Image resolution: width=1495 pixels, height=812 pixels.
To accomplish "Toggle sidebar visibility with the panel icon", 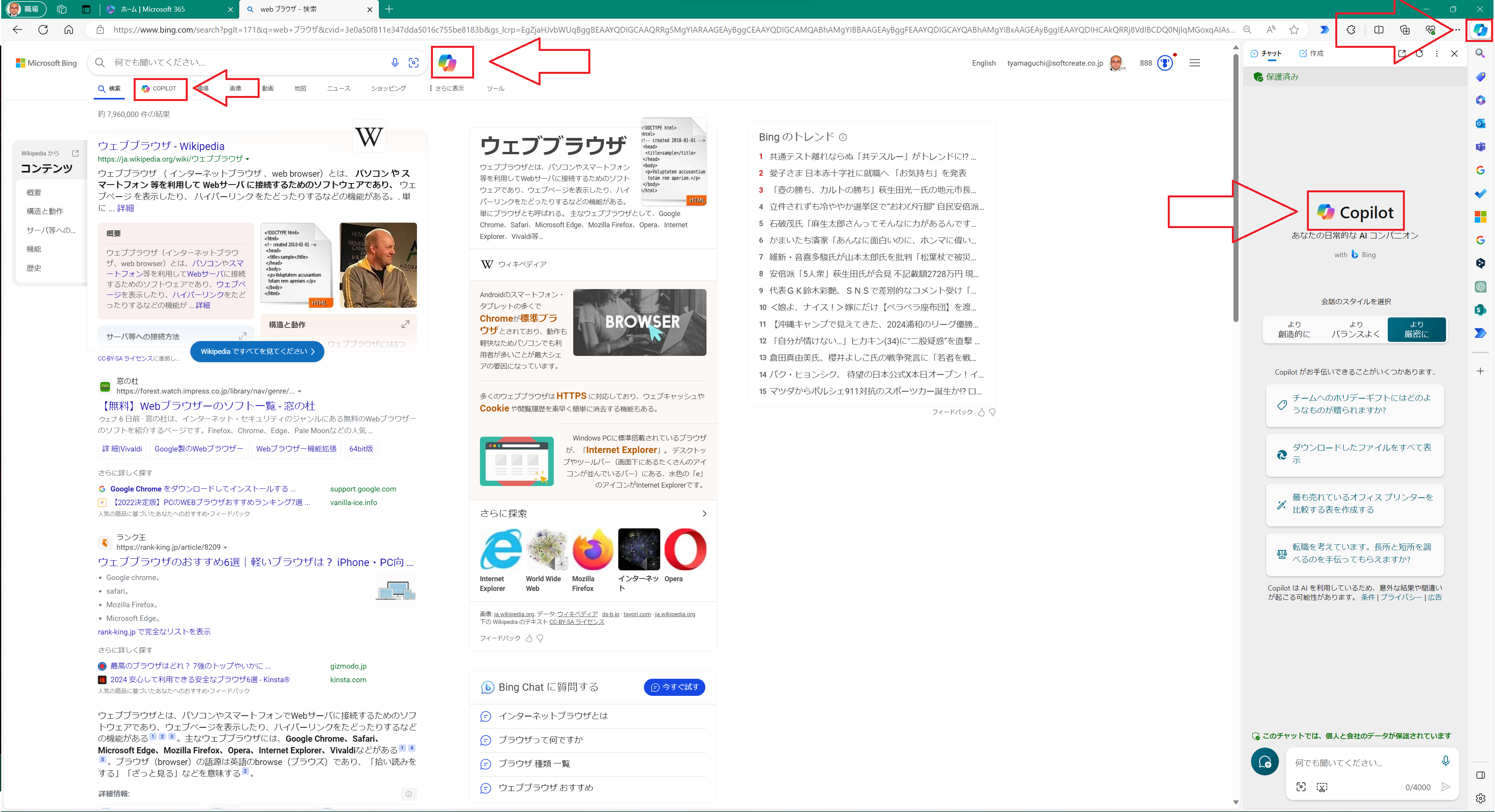I will pyautogui.click(x=1481, y=775).
